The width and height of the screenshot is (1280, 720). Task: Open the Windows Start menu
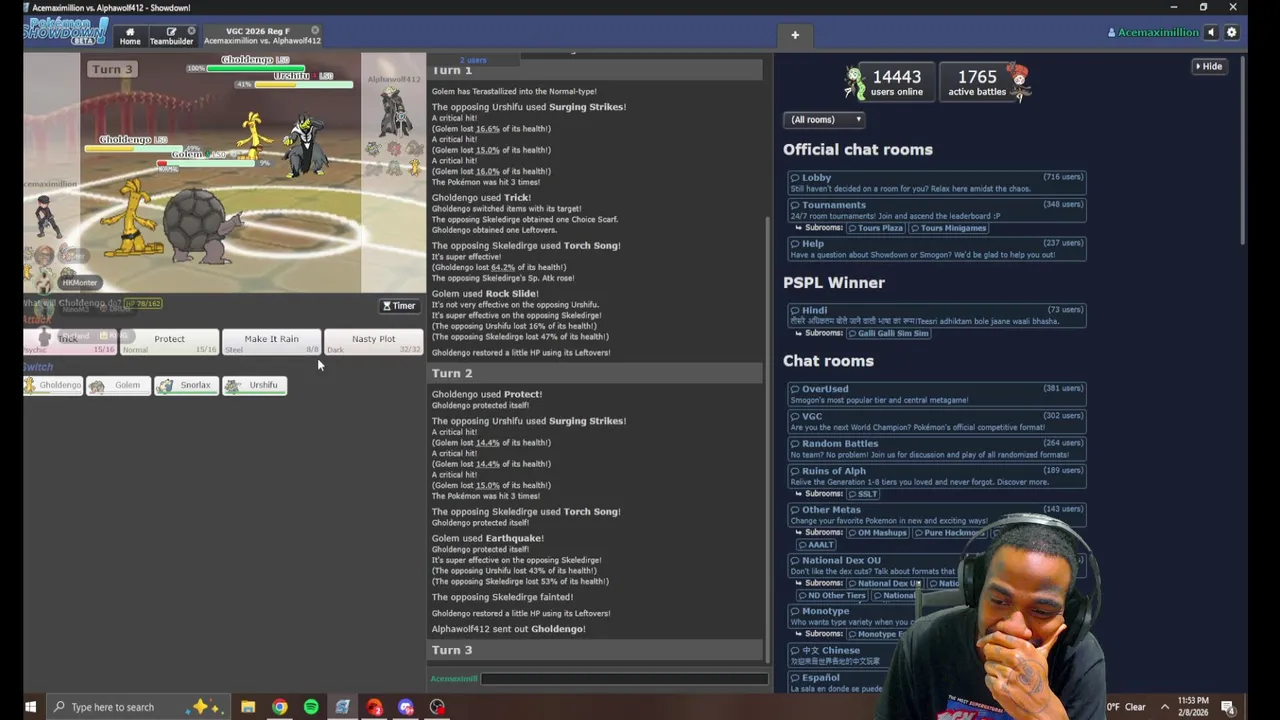(x=30, y=707)
